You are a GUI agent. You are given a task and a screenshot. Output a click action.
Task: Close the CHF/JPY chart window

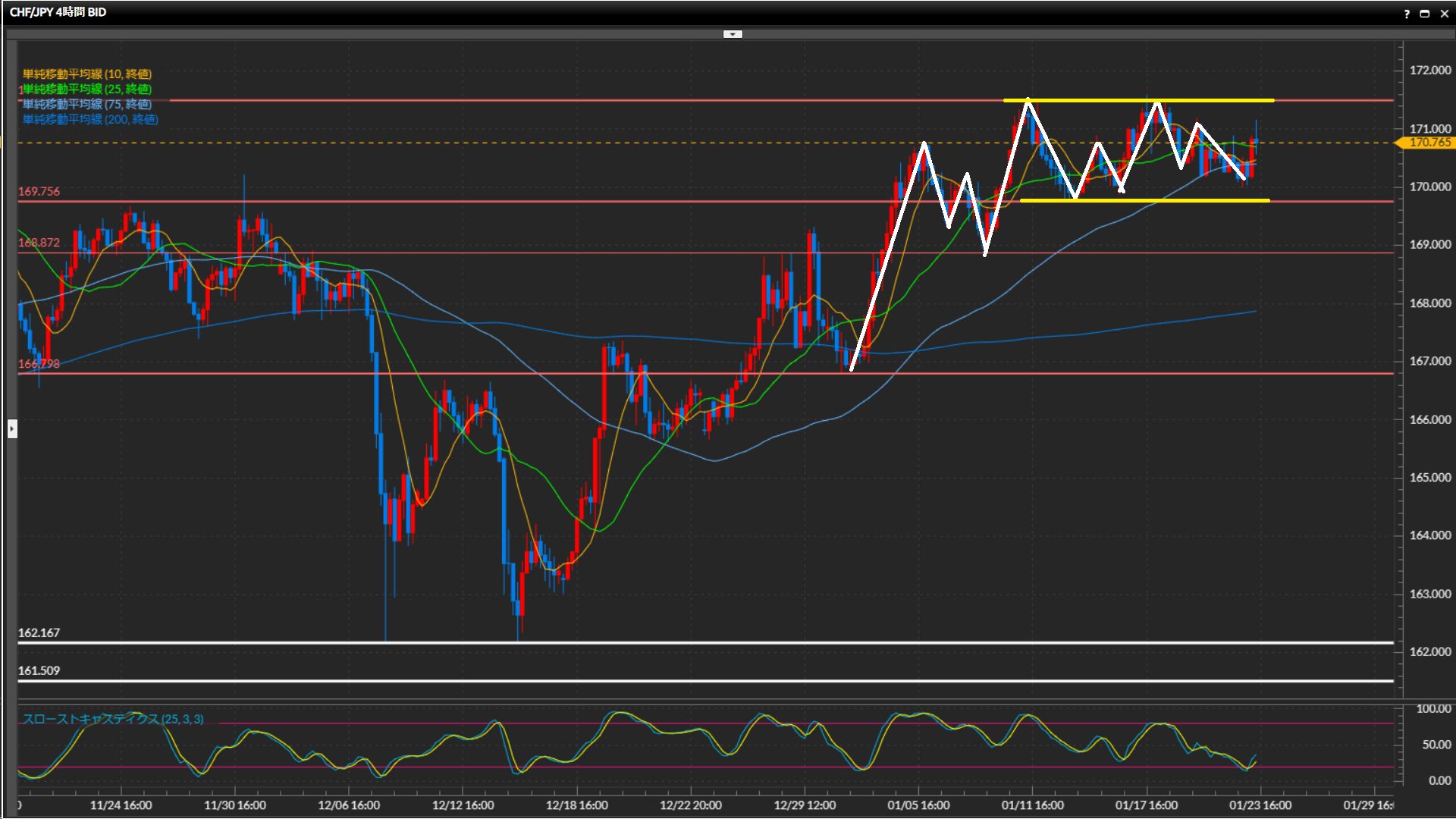pyautogui.click(x=1444, y=14)
